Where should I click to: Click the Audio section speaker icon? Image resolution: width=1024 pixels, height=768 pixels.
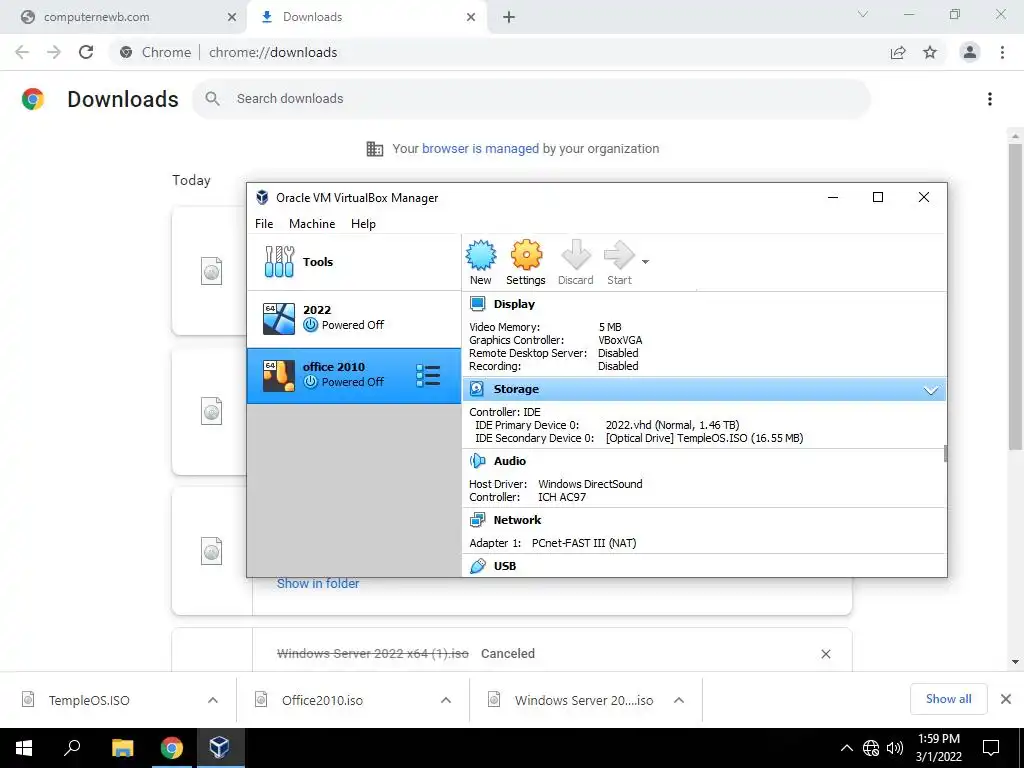pos(477,461)
